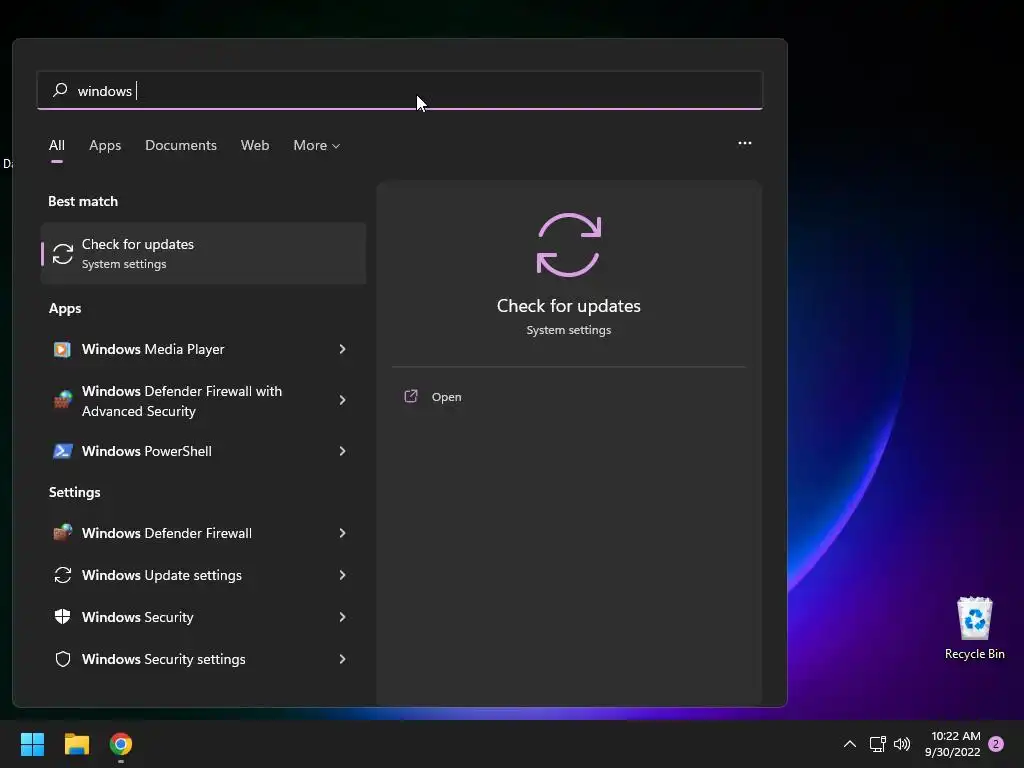Click the Windows Update settings refresh icon
The height and width of the screenshot is (768, 1024).
point(63,575)
